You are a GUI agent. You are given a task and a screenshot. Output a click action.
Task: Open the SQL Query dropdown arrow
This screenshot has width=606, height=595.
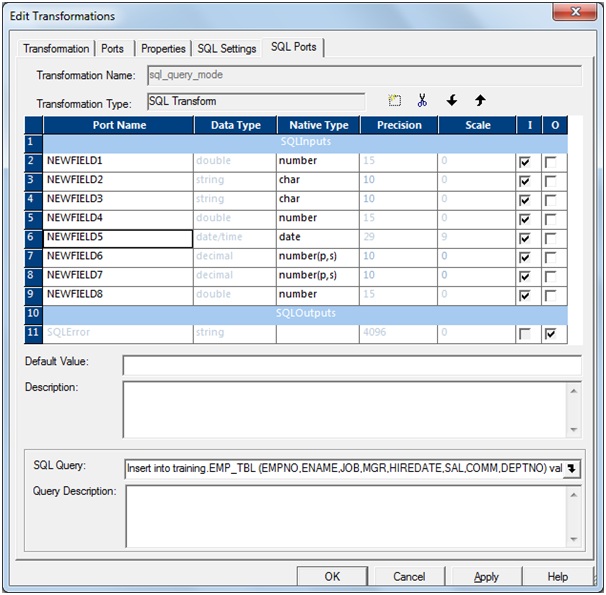[572, 469]
